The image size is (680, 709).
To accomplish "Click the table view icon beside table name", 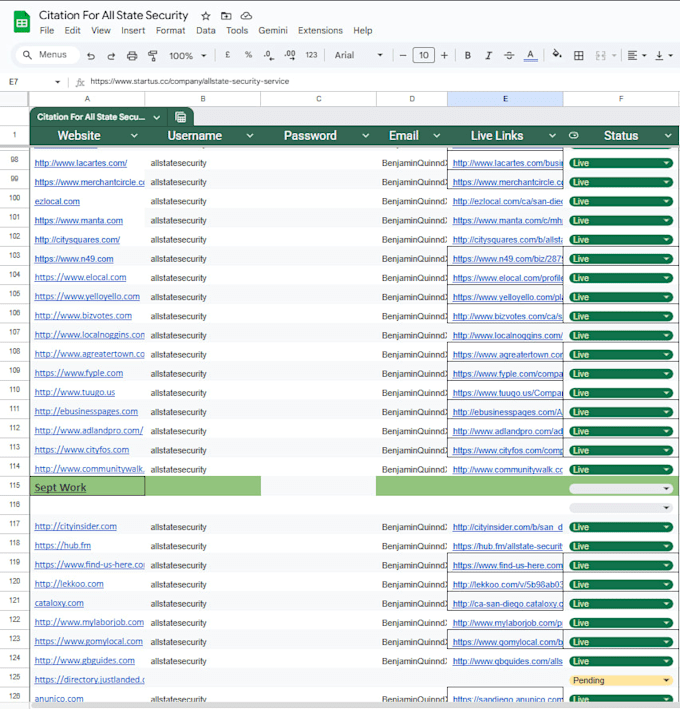I will click(x=180, y=117).
